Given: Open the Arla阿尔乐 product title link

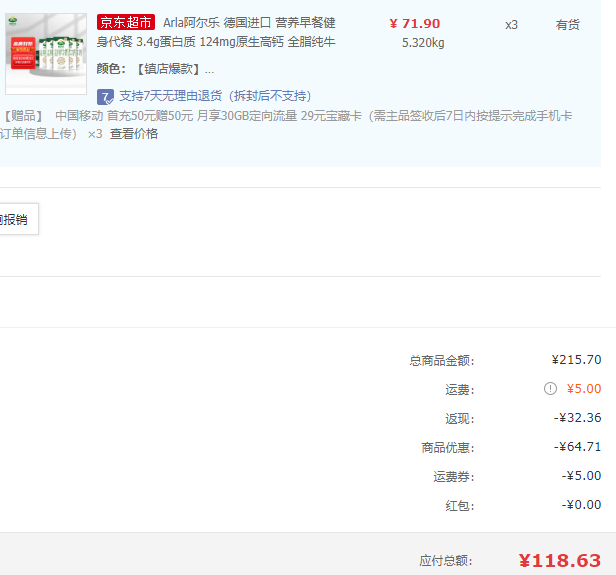Looking at the screenshot, I should [x=216, y=32].
